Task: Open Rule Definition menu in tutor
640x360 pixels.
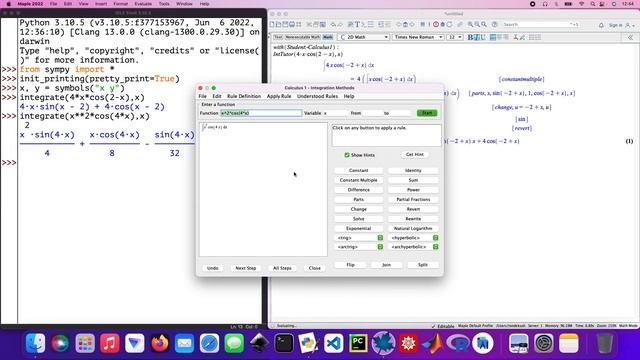Action: click(x=244, y=96)
